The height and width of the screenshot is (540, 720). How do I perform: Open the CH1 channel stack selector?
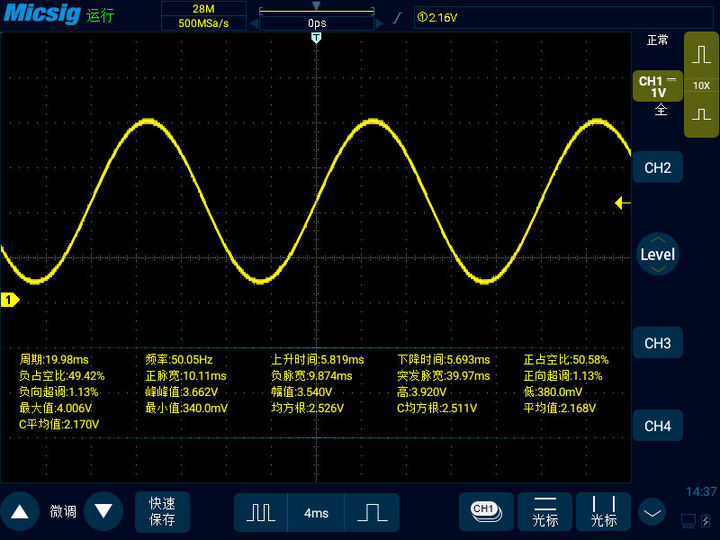pos(486,512)
